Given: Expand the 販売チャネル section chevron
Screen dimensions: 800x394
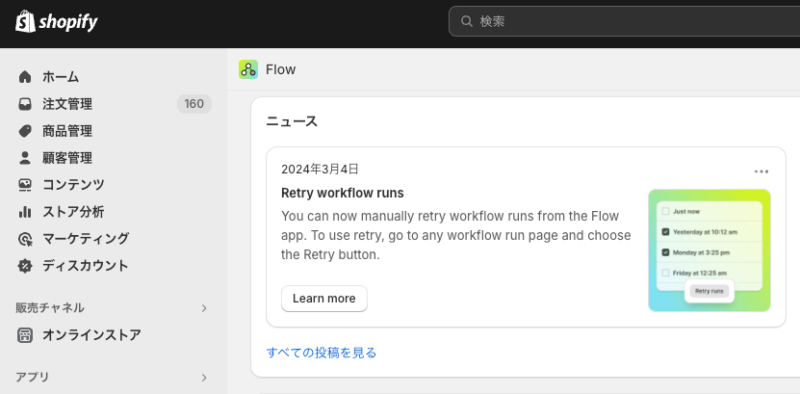Looking at the screenshot, I should coord(204,308).
